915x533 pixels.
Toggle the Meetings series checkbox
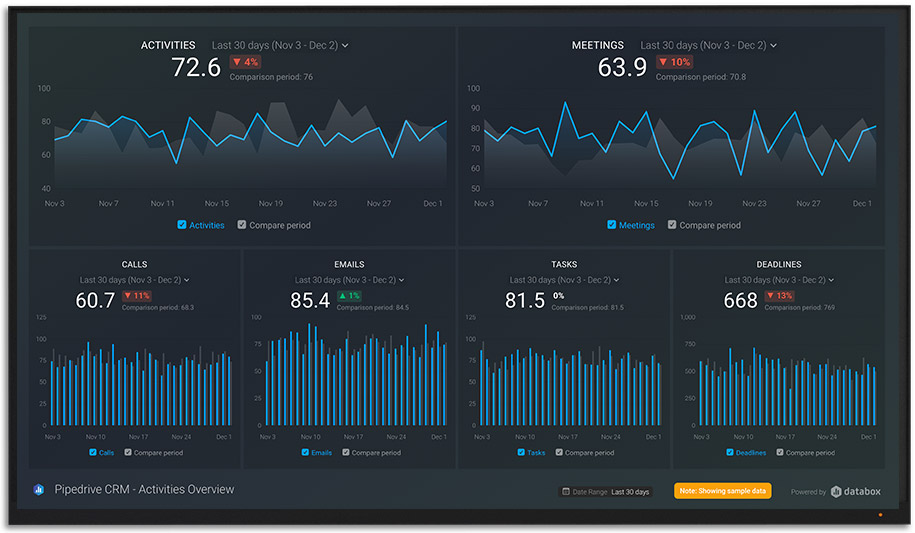(612, 225)
